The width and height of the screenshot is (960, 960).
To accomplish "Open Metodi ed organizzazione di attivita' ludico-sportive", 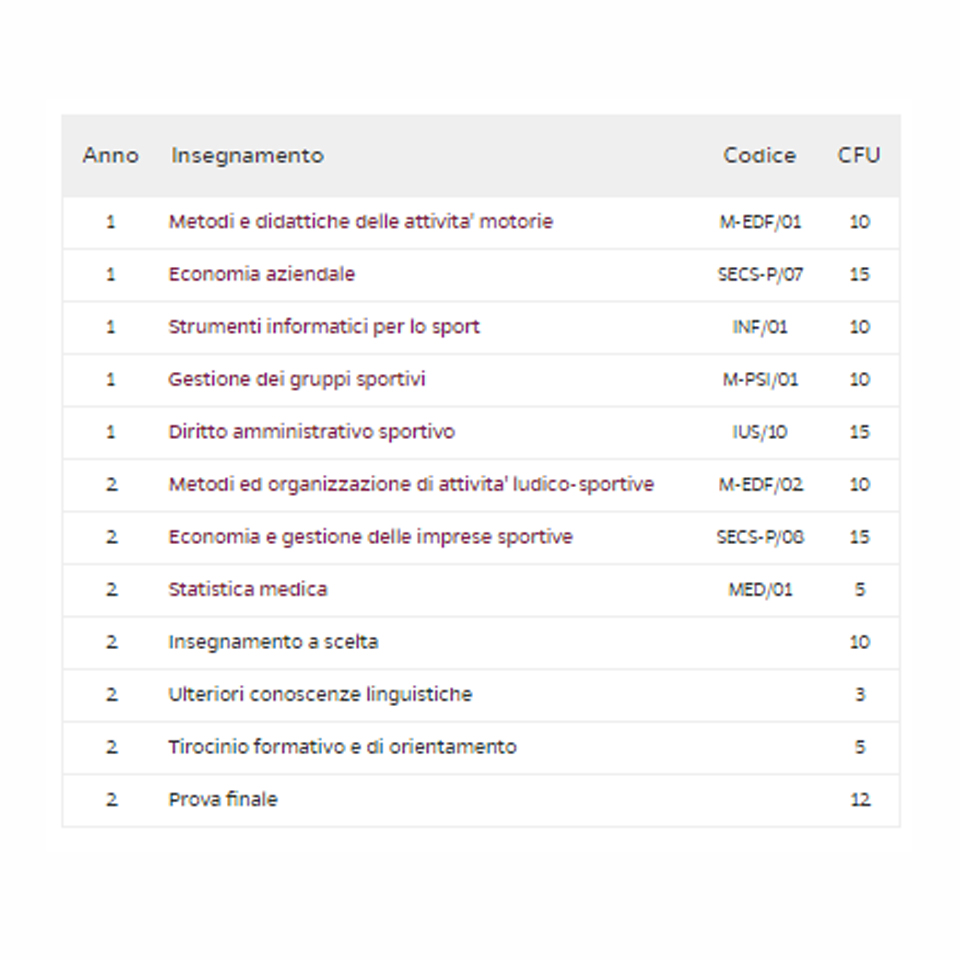I will [x=411, y=485].
